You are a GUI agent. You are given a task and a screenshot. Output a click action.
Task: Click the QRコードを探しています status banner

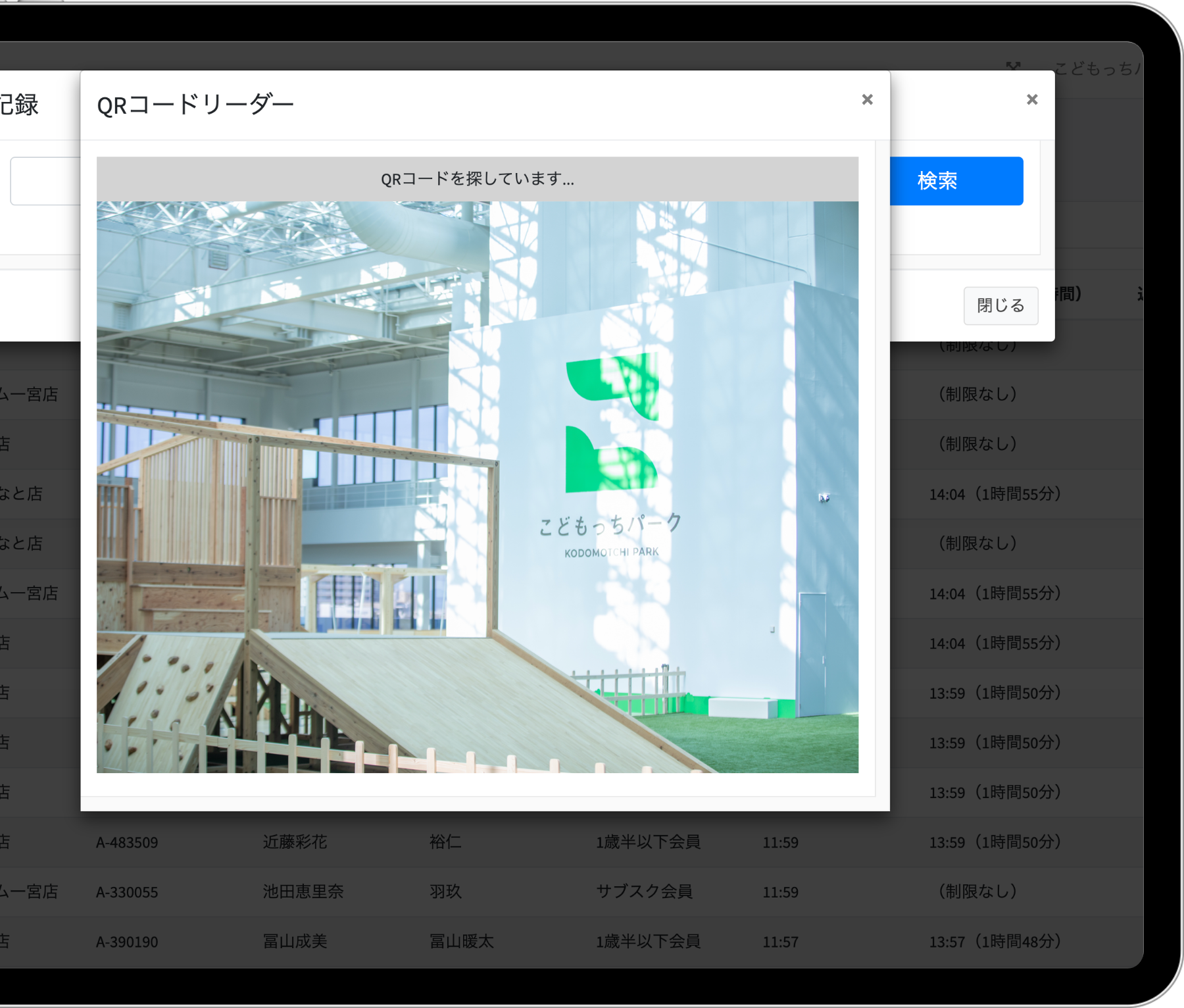click(x=477, y=179)
